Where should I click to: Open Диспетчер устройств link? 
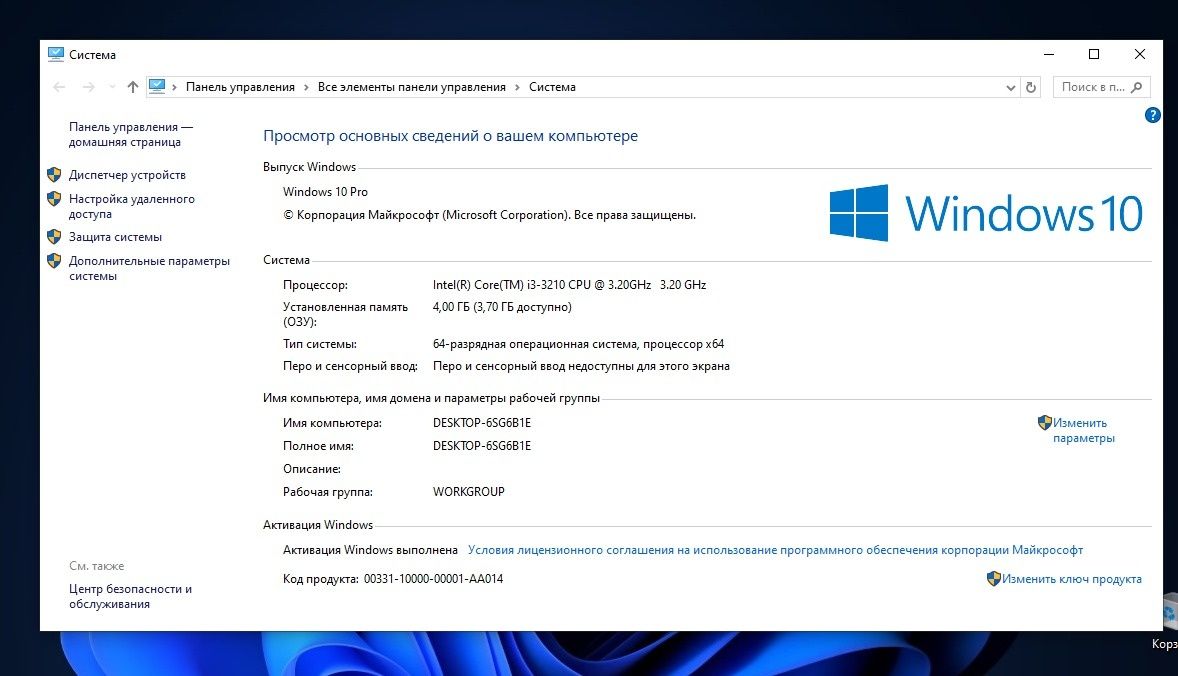[127, 175]
